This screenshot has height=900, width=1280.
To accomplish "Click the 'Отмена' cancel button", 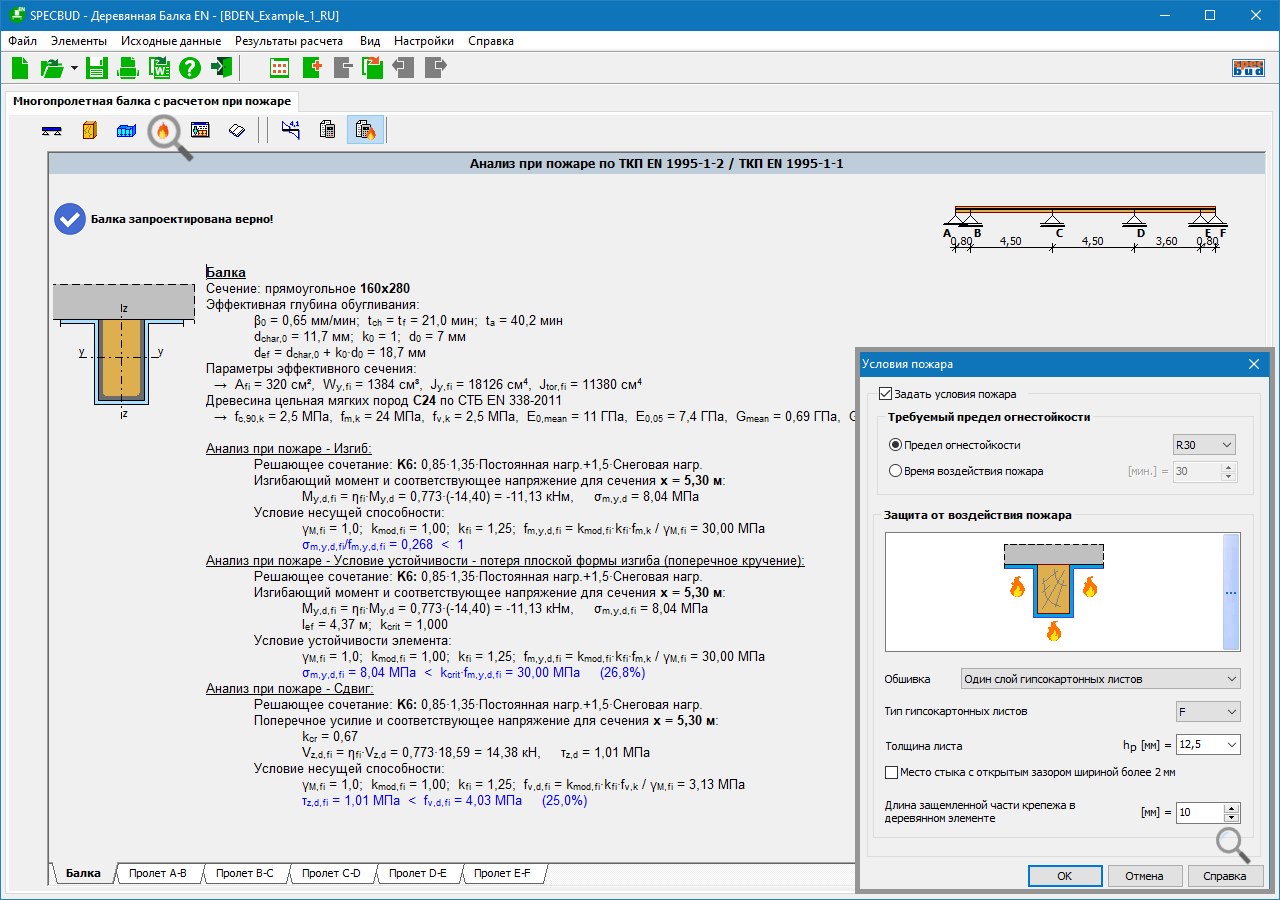I will [x=1144, y=876].
